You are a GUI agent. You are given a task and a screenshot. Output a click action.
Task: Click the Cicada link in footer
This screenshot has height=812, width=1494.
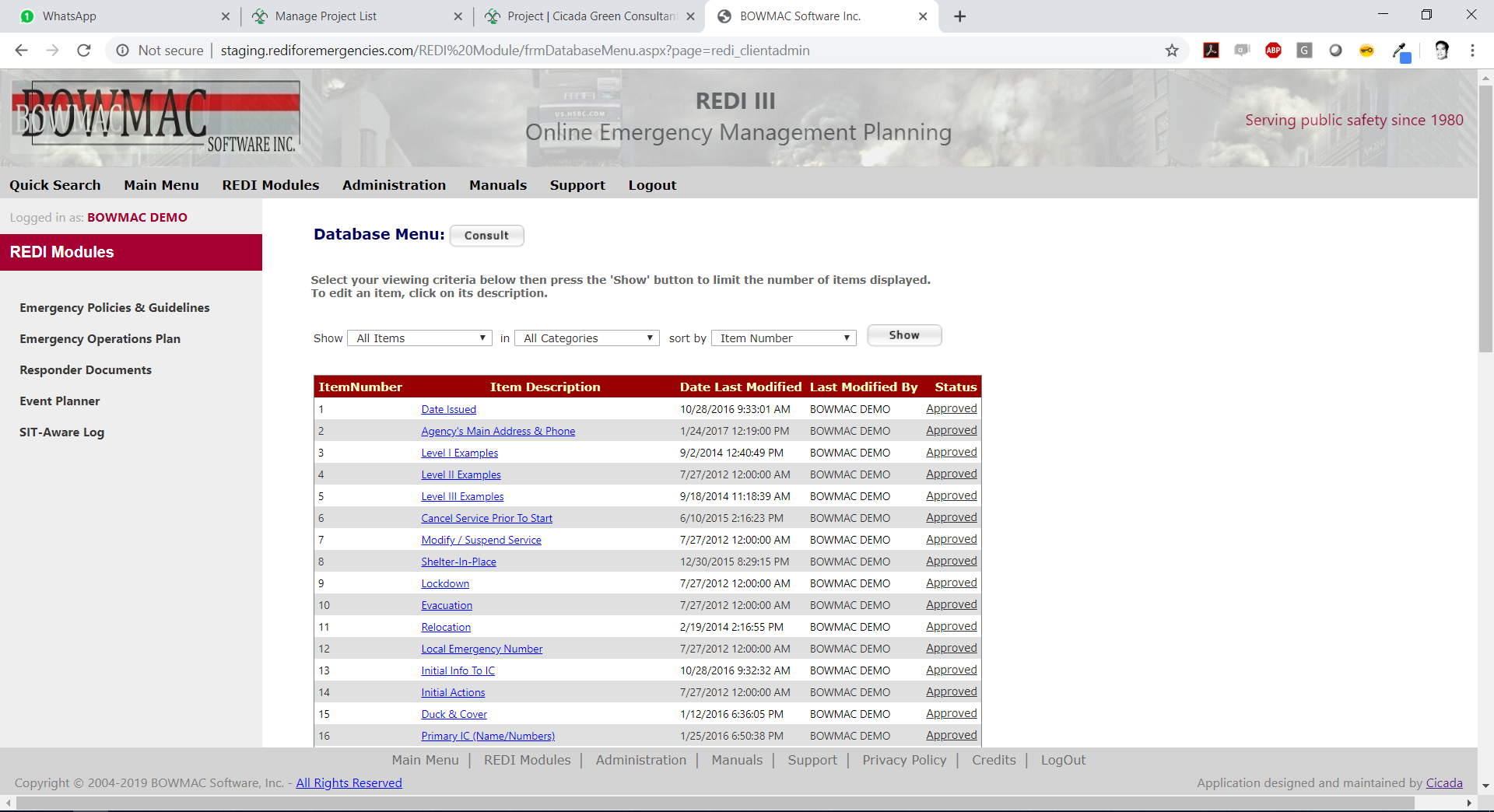1444,783
